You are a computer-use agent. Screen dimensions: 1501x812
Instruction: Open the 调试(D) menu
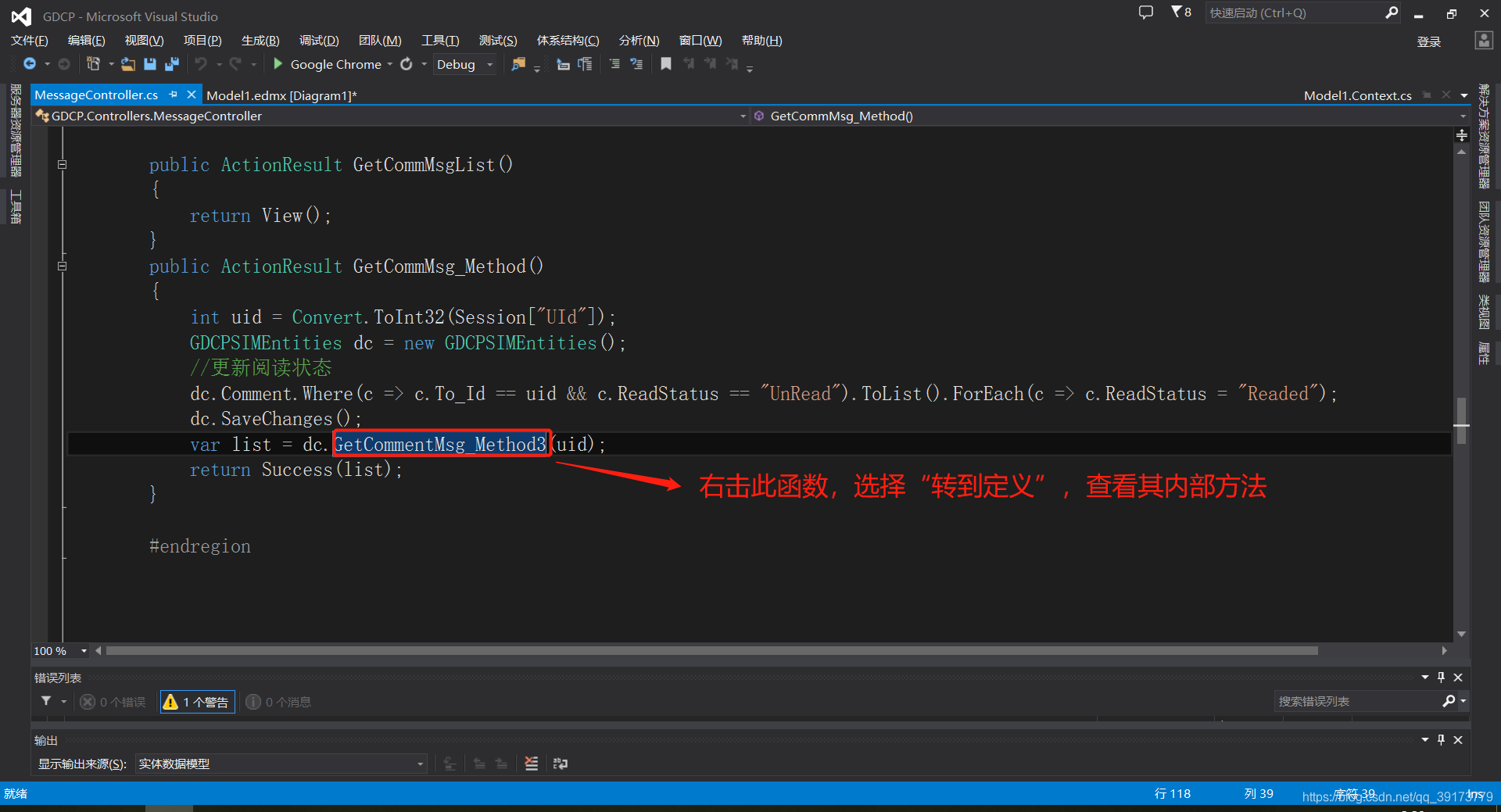[x=319, y=41]
